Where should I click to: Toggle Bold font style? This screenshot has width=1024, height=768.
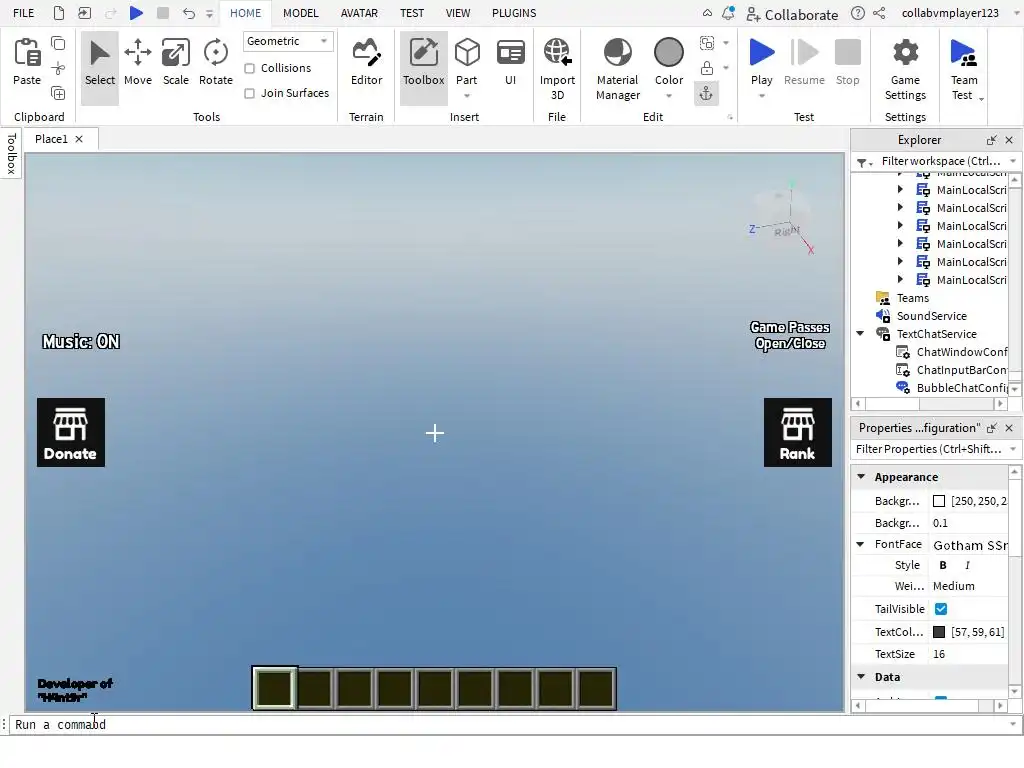point(943,566)
